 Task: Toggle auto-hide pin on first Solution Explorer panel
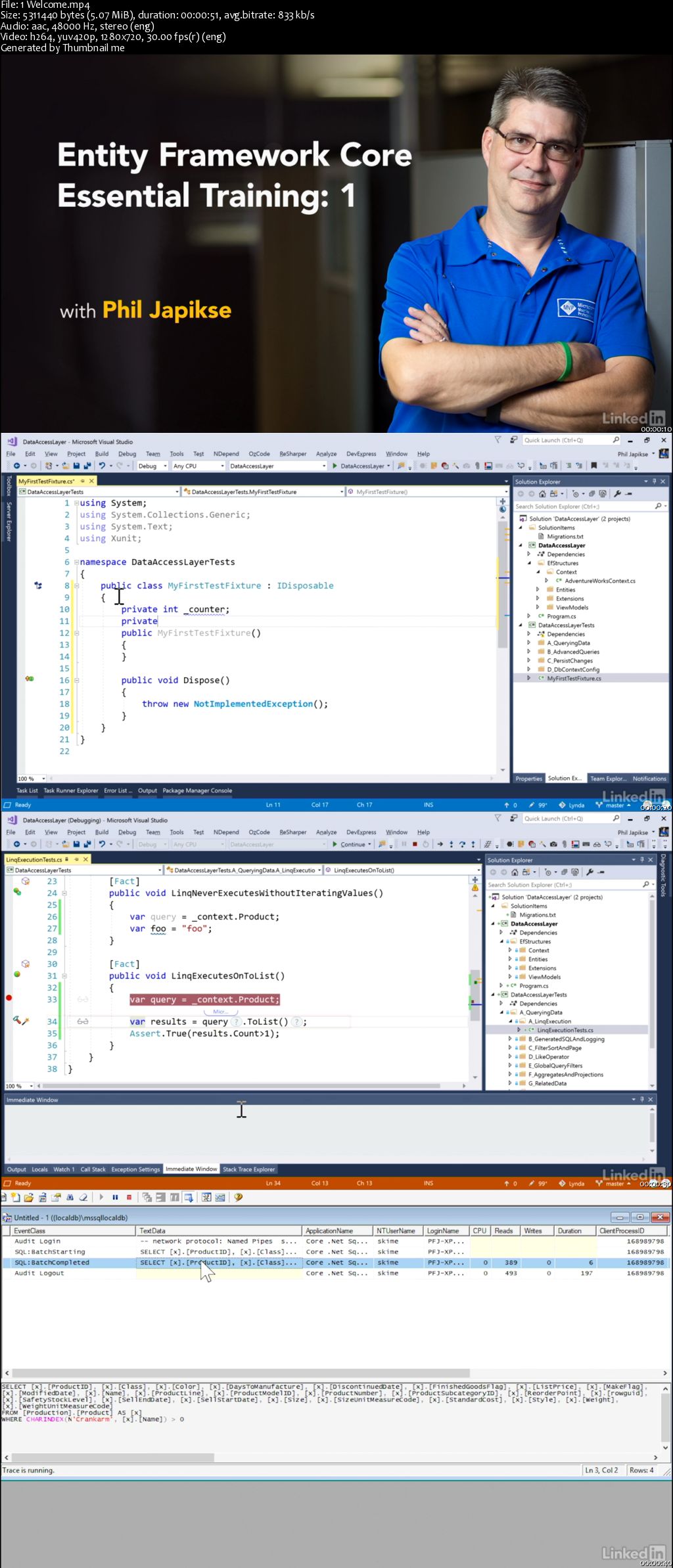coord(654,482)
